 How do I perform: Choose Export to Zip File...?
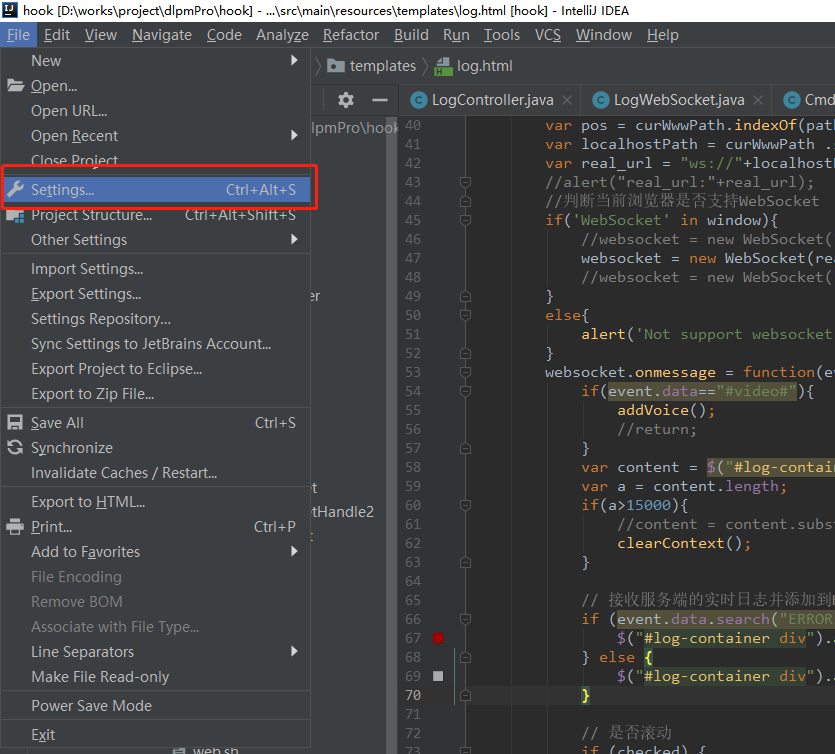155,394
